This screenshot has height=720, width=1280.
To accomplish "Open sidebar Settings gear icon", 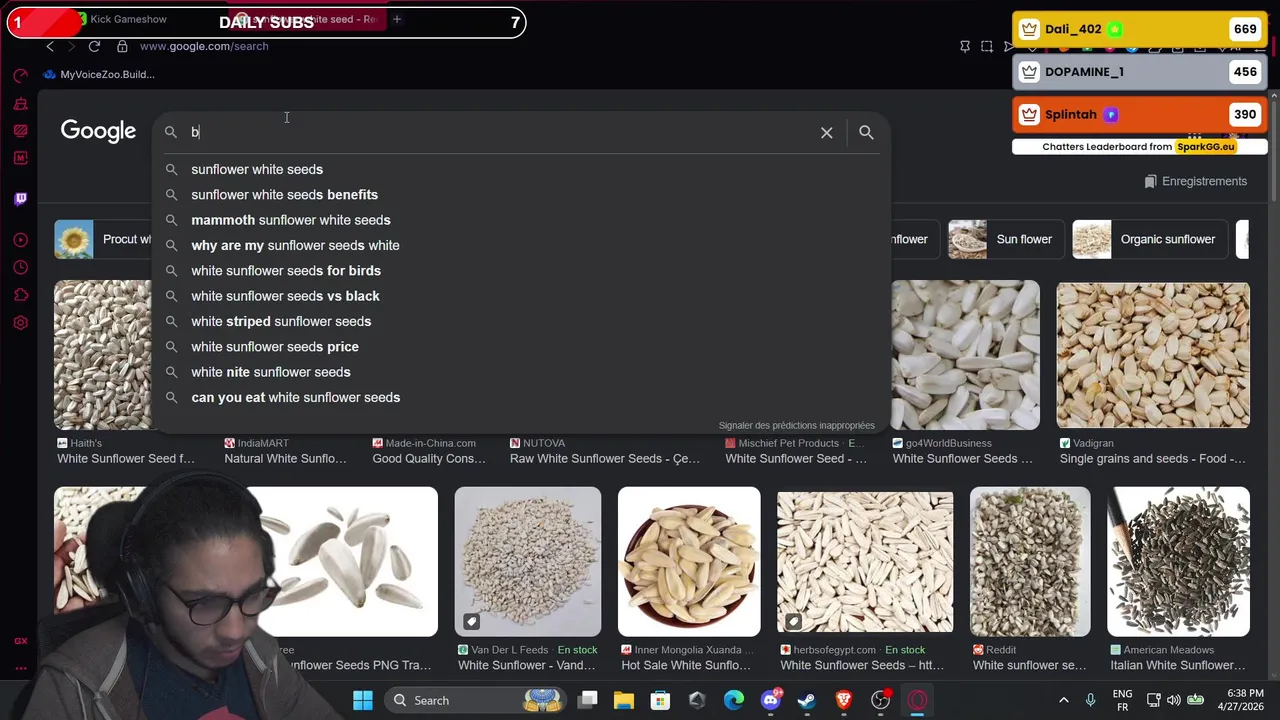I will (x=20, y=323).
